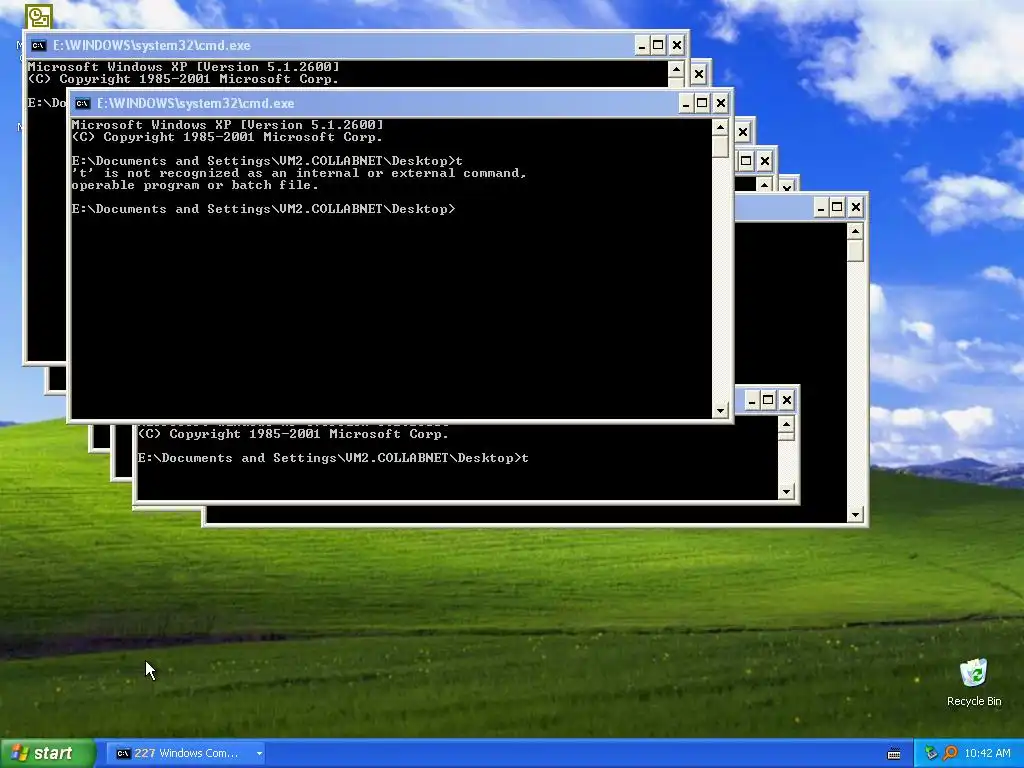Open system menu icon of the back cmd.exe window
1024x768 pixels.
[39, 45]
